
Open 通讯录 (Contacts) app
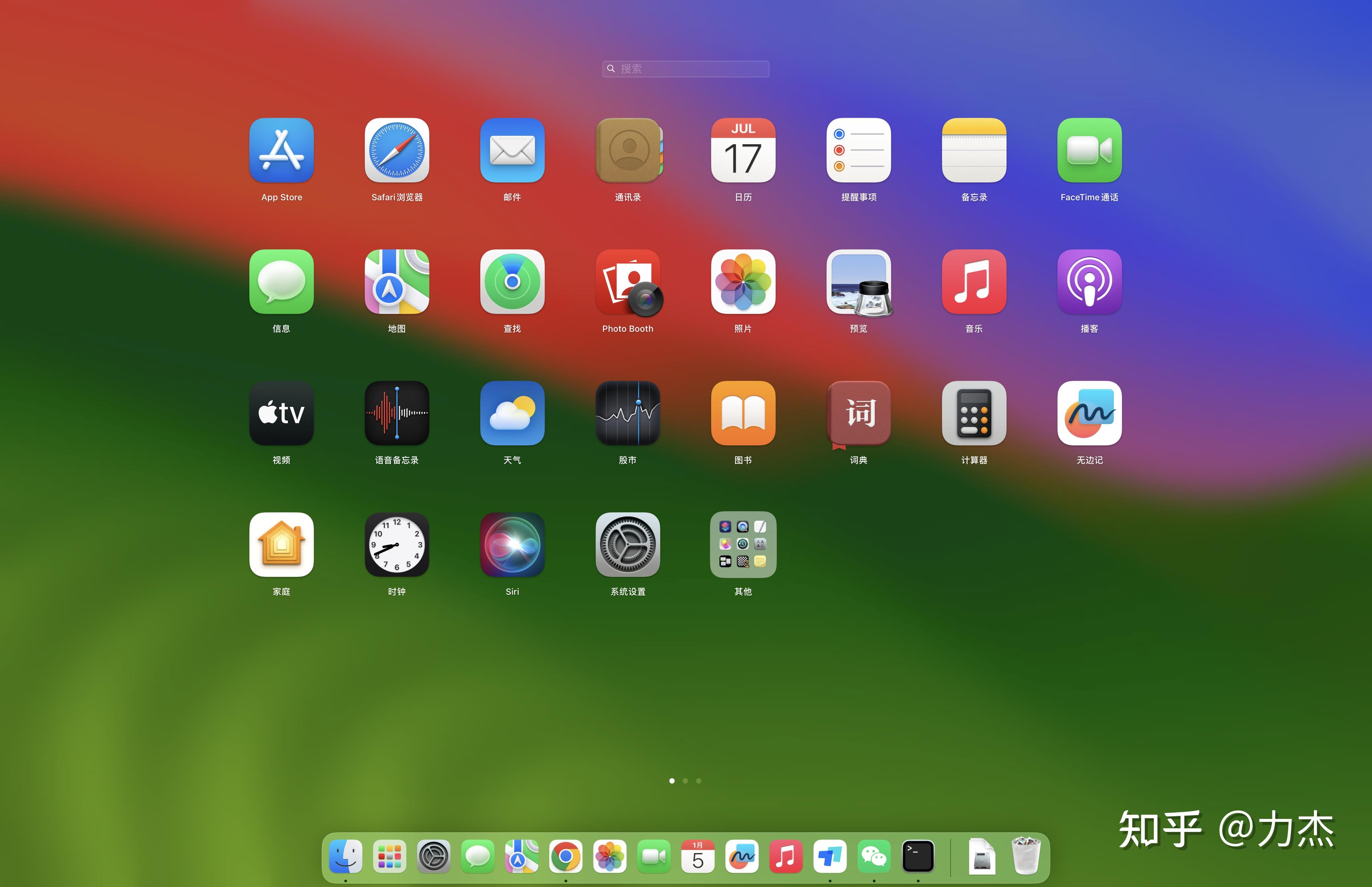pos(628,150)
